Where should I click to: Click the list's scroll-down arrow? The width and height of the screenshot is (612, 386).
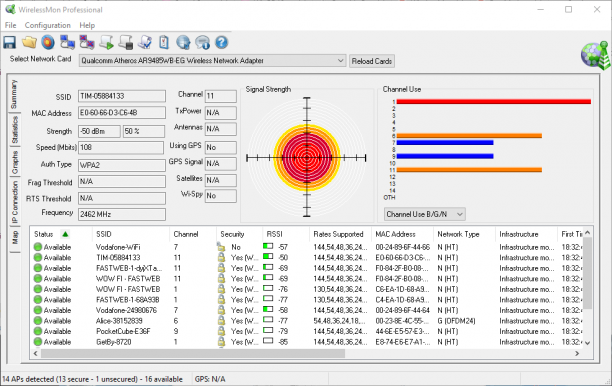587,343
